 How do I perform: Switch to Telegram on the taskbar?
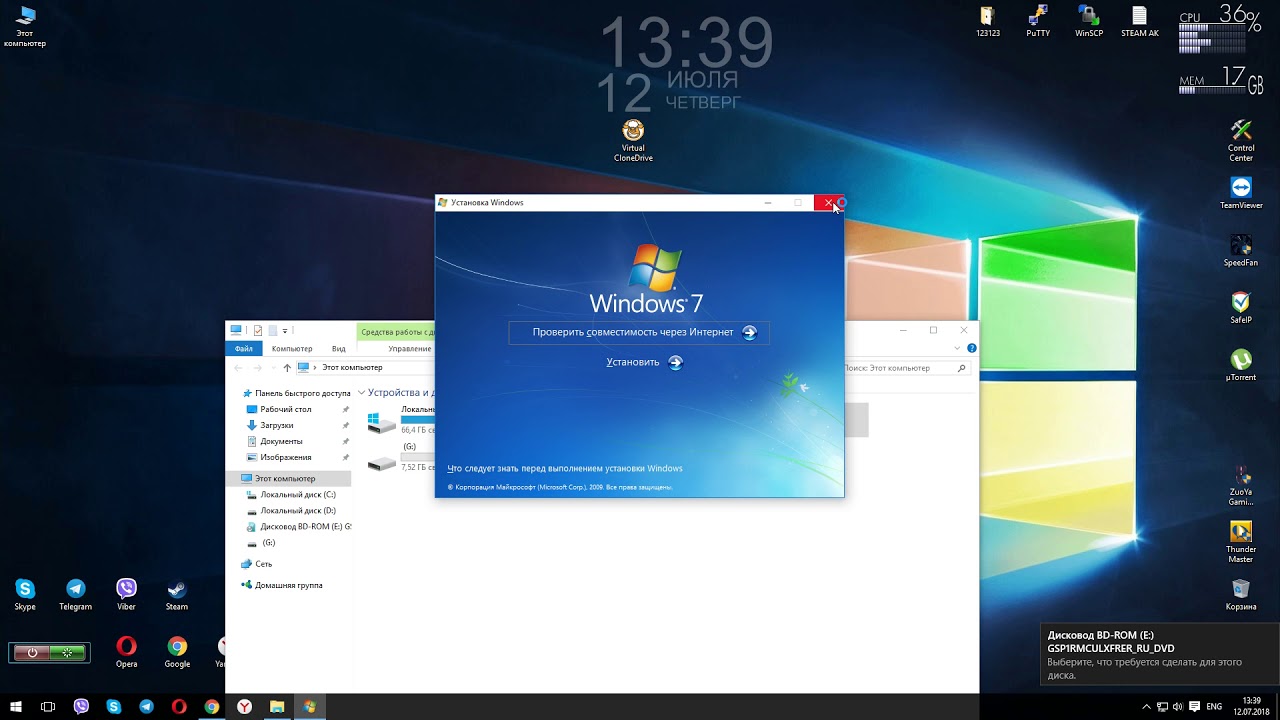[x=147, y=707]
